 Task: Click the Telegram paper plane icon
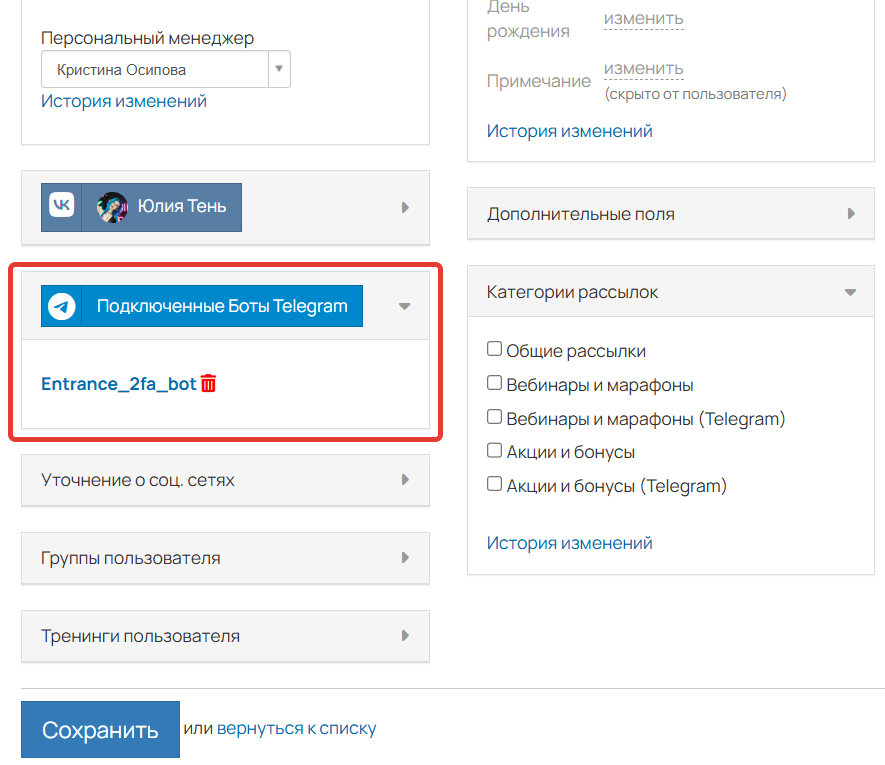pyautogui.click(x=62, y=306)
